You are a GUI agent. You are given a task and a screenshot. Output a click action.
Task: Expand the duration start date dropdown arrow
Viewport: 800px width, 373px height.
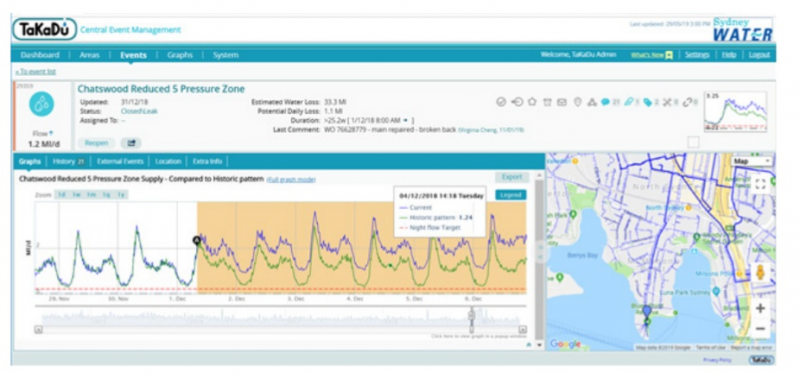pyautogui.click(x=405, y=120)
